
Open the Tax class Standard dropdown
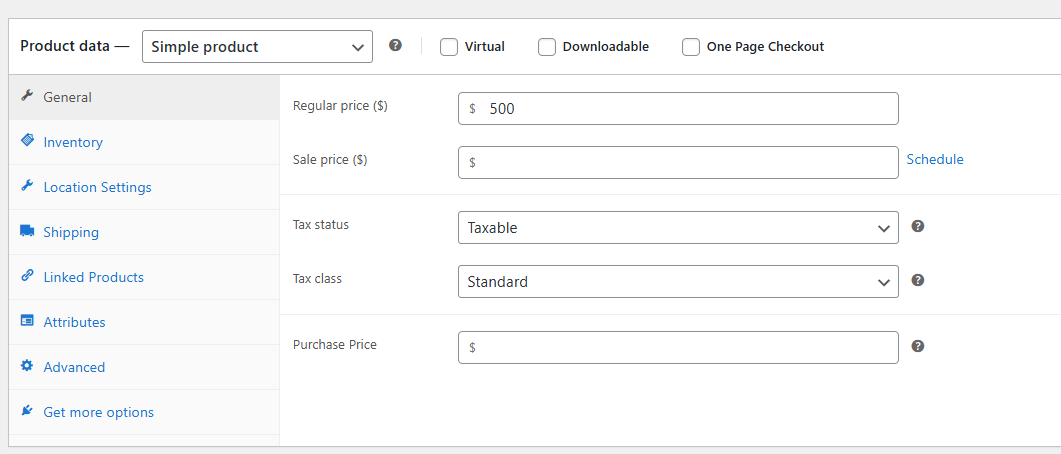click(678, 282)
